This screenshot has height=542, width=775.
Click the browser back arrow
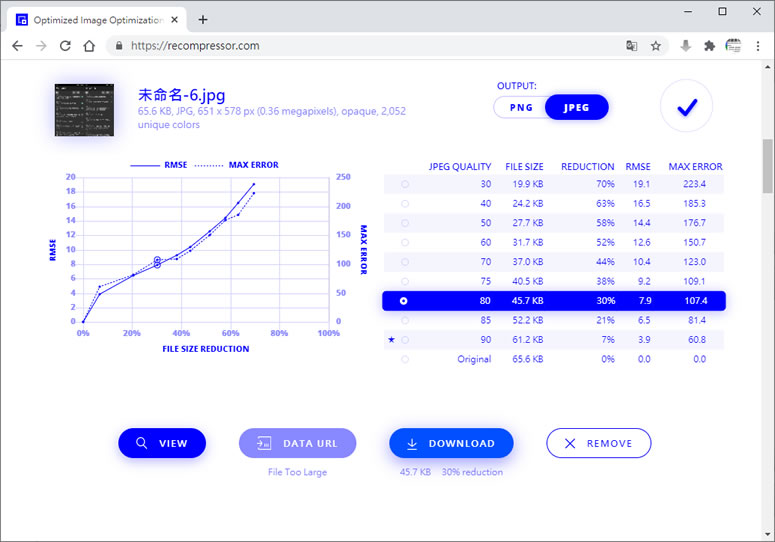(17, 46)
